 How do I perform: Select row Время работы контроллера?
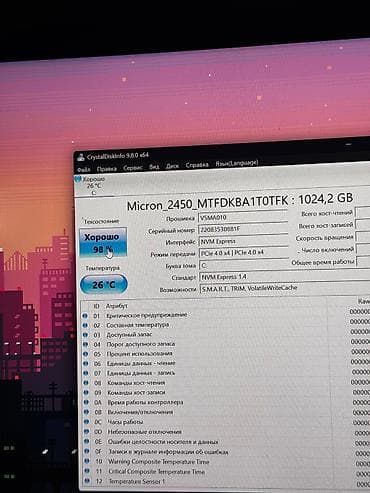tap(226, 402)
